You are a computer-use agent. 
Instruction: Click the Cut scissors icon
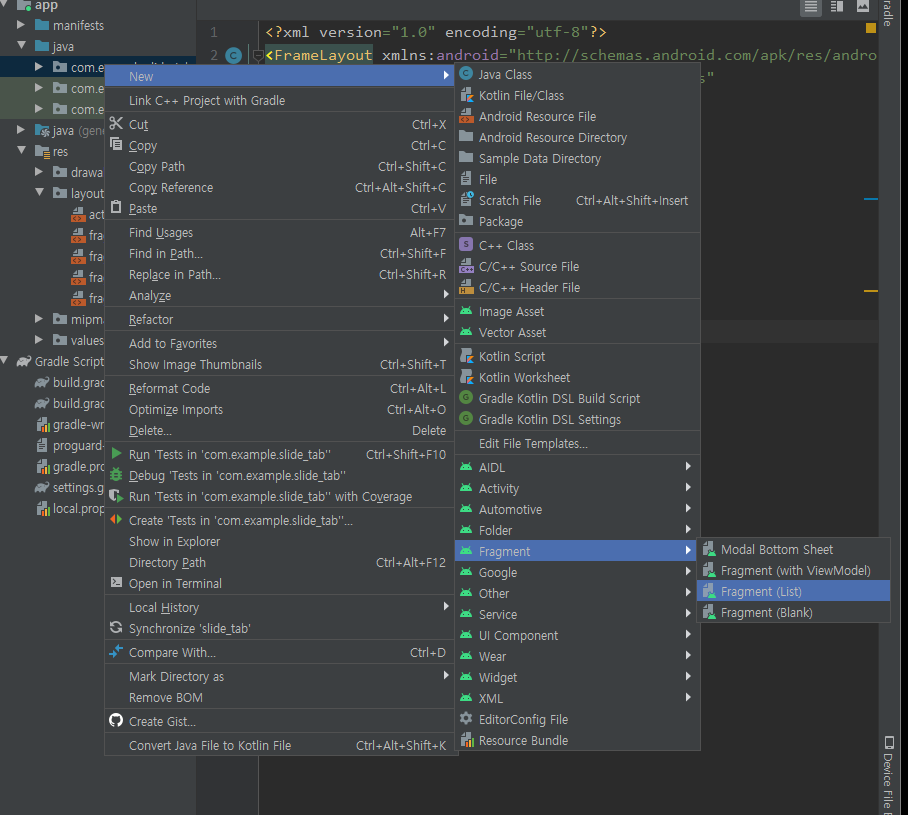pyautogui.click(x=116, y=123)
